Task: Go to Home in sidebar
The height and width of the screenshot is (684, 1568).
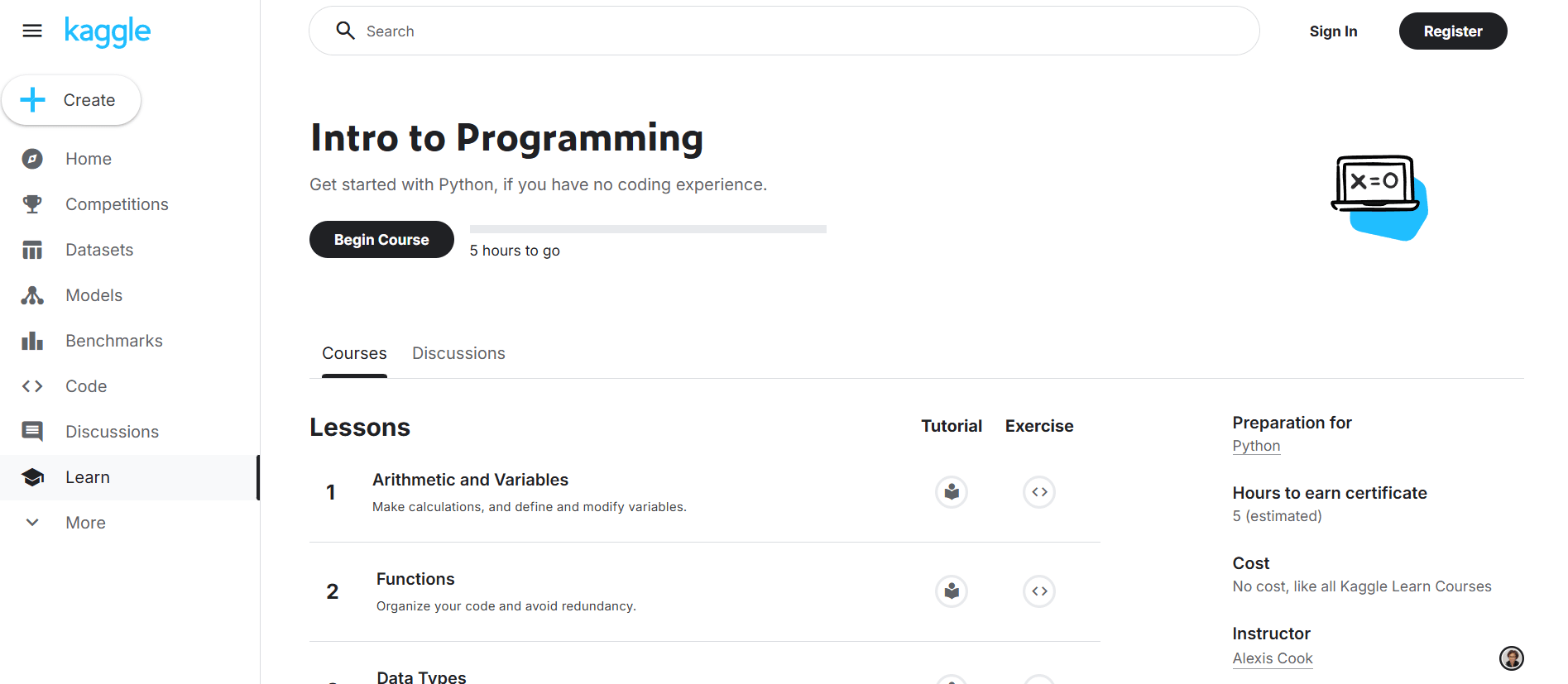Action: 89,159
